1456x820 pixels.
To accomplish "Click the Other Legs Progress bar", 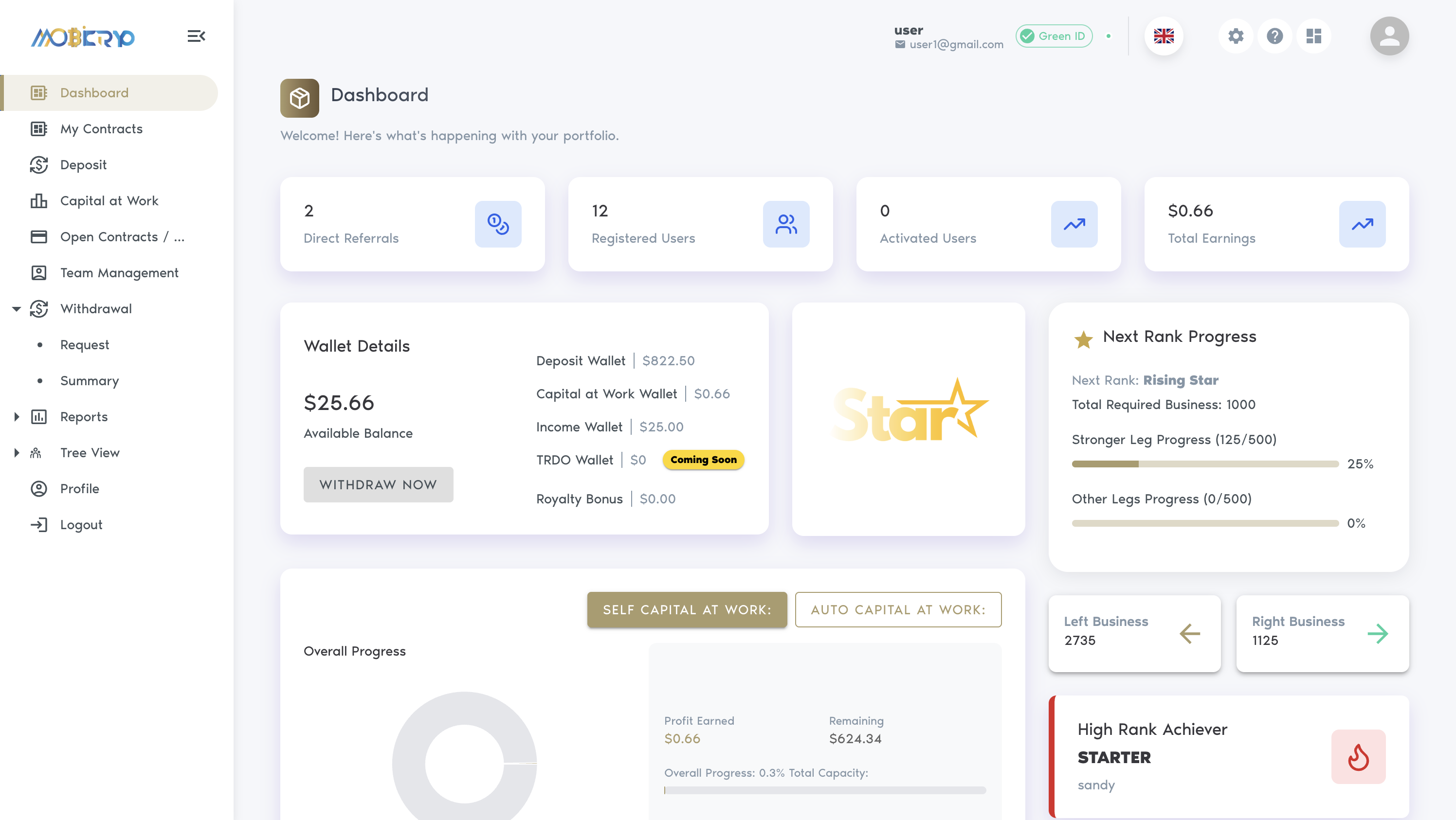I will click(x=1205, y=523).
